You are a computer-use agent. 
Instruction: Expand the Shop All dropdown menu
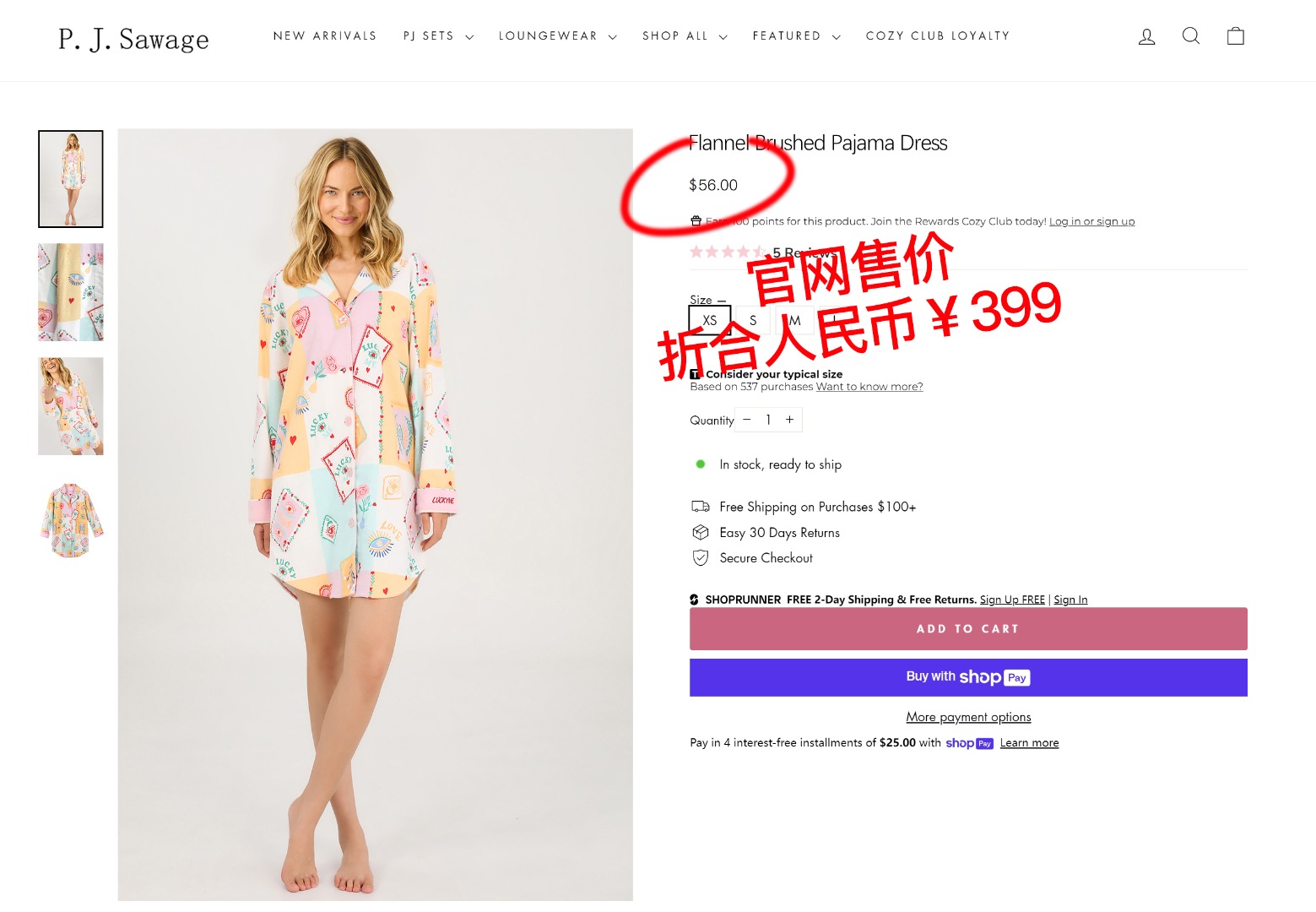(685, 36)
